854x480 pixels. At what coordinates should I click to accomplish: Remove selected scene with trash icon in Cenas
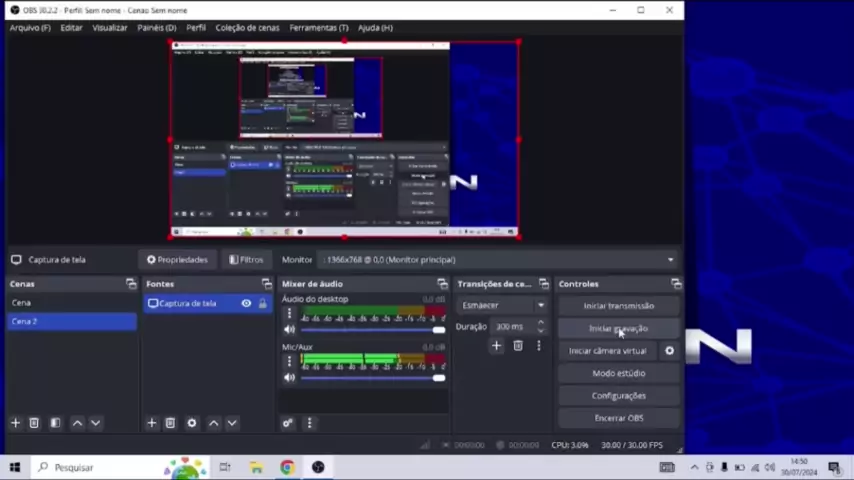[34, 423]
